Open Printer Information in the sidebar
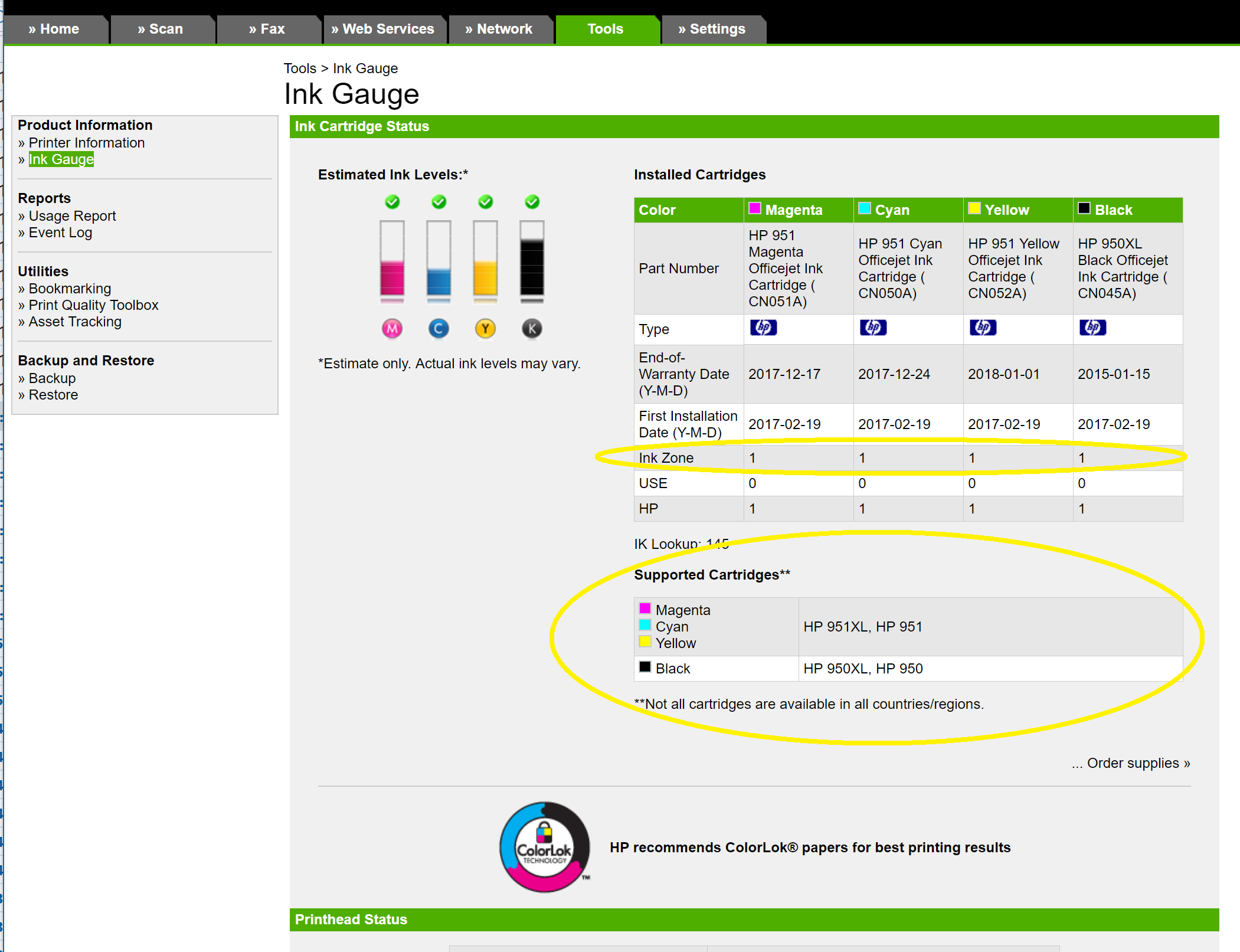 [86, 143]
